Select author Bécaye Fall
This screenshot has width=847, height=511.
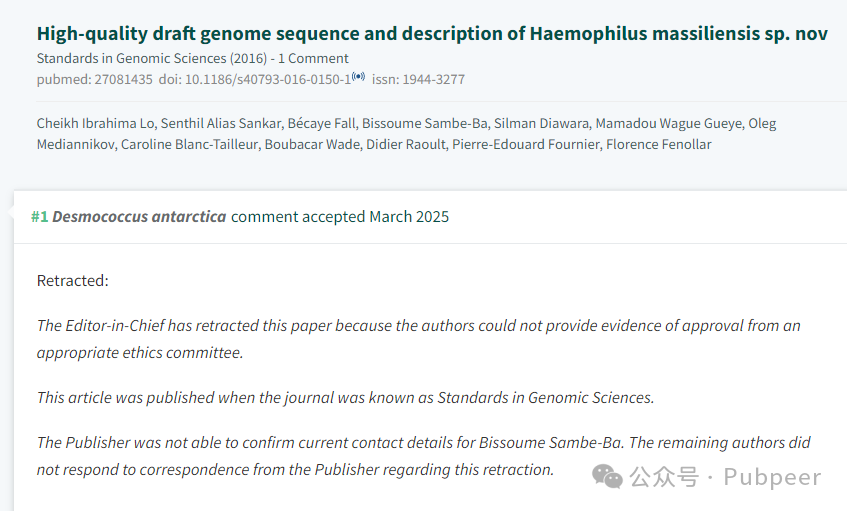coord(321,124)
